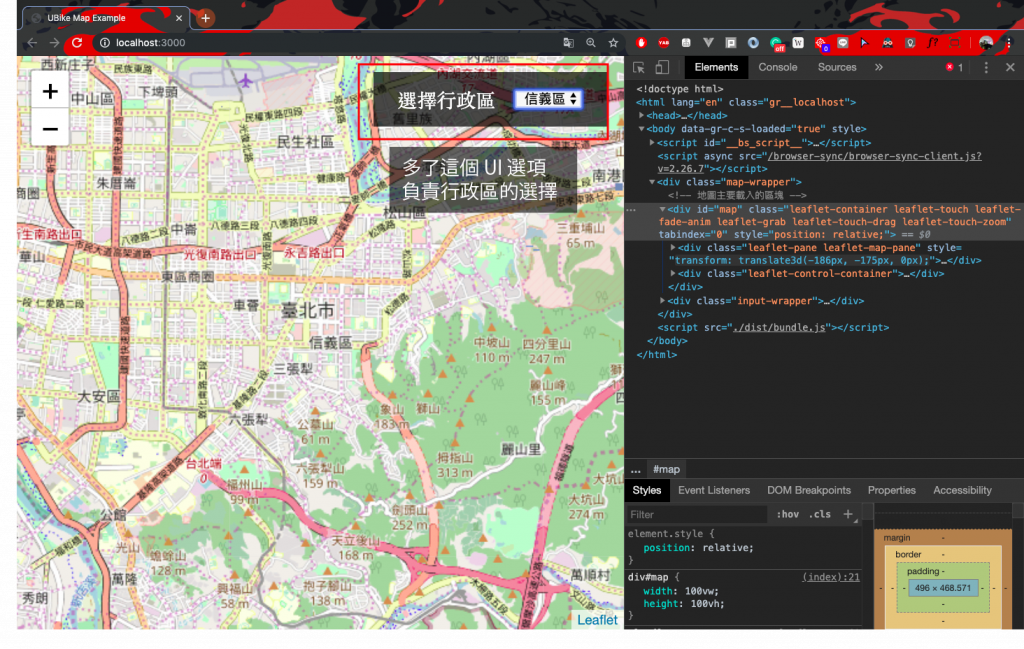Click the red YAB extension icon

click(664, 42)
